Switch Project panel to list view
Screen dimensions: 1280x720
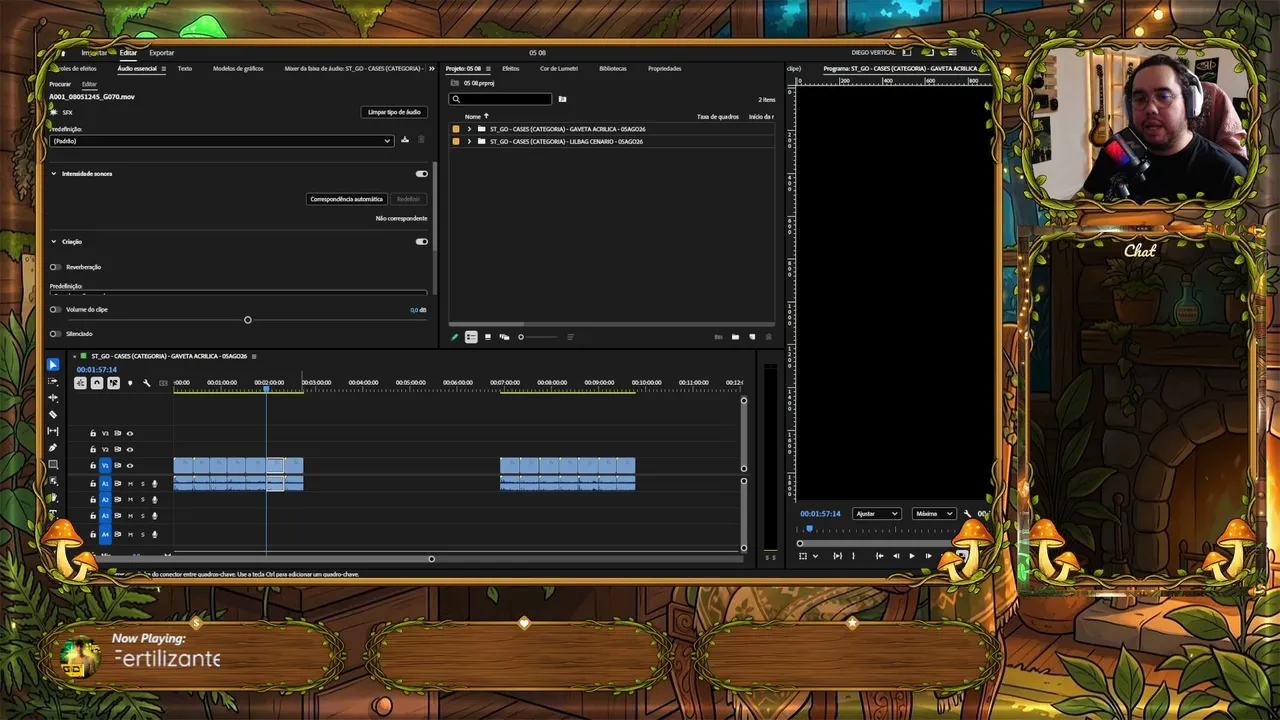point(471,337)
